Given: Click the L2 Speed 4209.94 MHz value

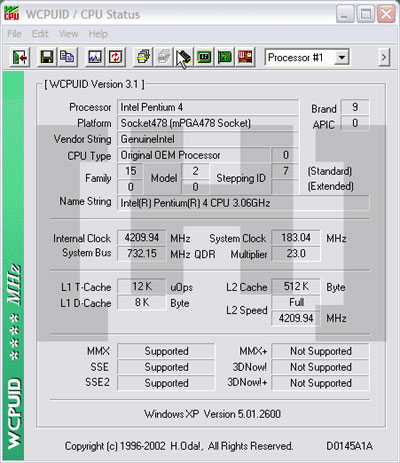Looking at the screenshot, I should tap(296, 318).
